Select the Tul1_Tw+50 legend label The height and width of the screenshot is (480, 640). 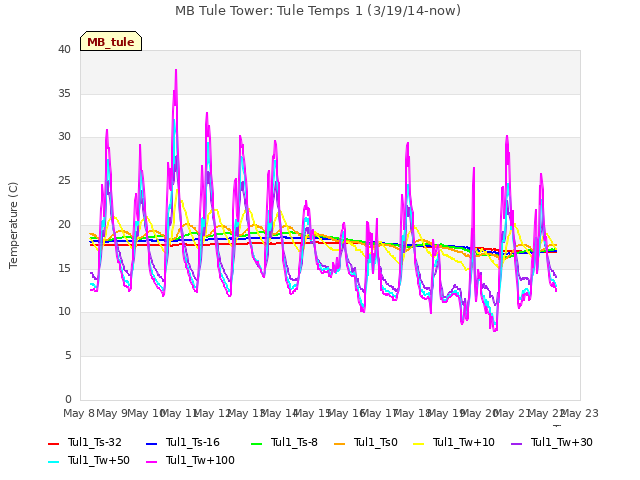(99, 460)
